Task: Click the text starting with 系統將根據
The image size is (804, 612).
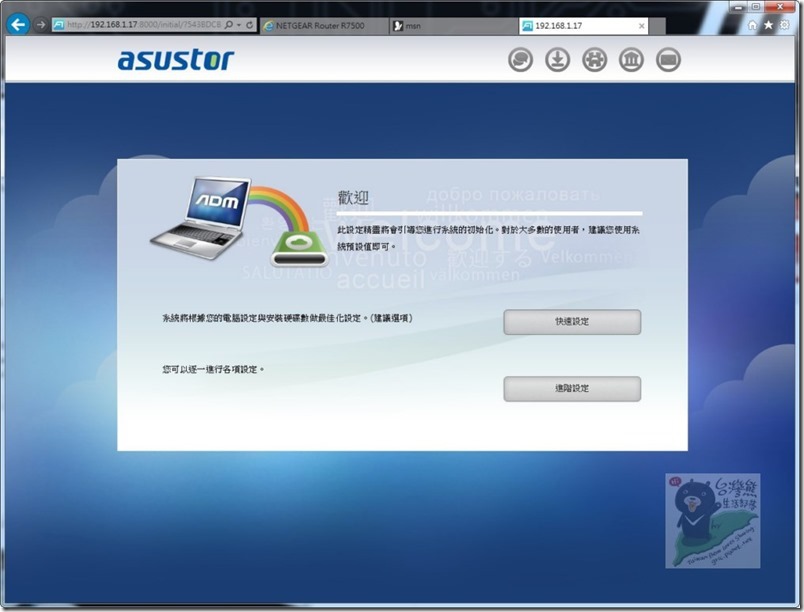Action: coord(288,318)
